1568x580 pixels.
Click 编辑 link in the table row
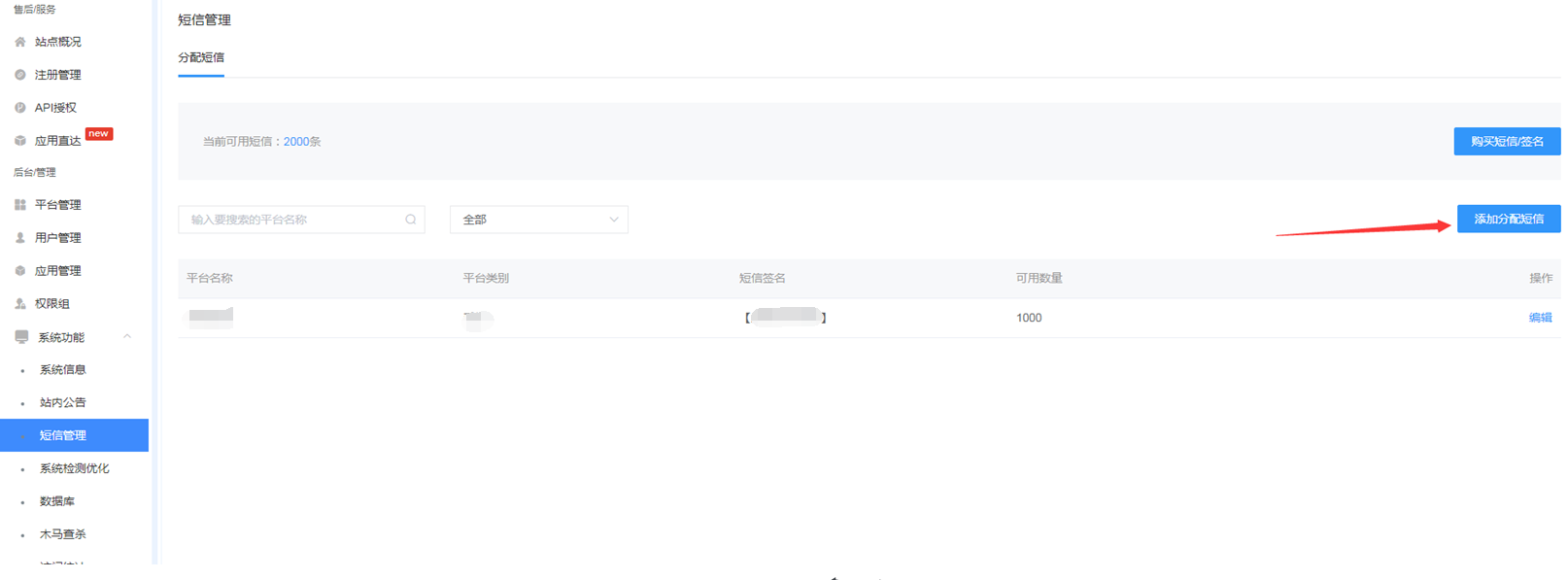(1540, 318)
